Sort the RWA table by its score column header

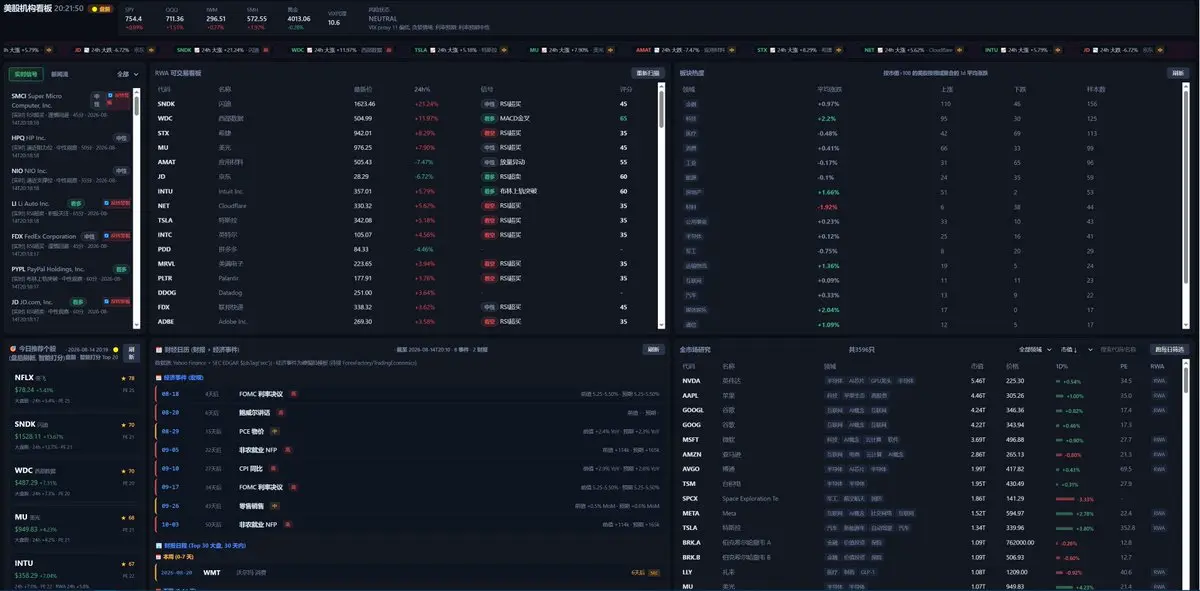pyautogui.click(x=625, y=89)
